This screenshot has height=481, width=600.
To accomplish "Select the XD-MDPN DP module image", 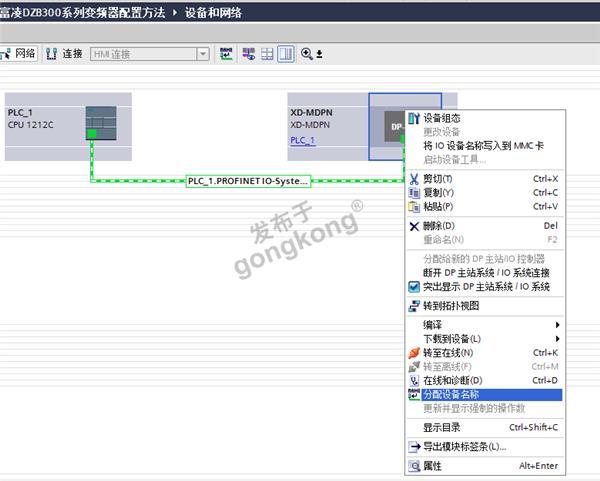I will [x=394, y=126].
